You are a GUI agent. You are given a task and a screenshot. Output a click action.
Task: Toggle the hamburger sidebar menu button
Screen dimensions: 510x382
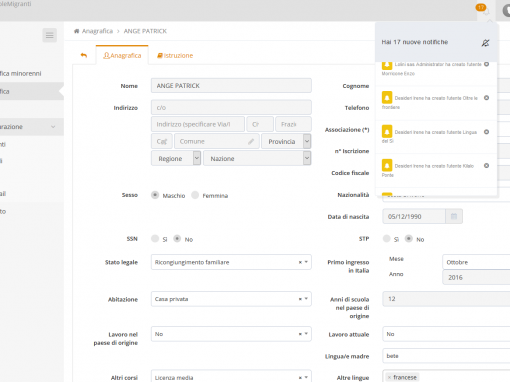click(50, 35)
